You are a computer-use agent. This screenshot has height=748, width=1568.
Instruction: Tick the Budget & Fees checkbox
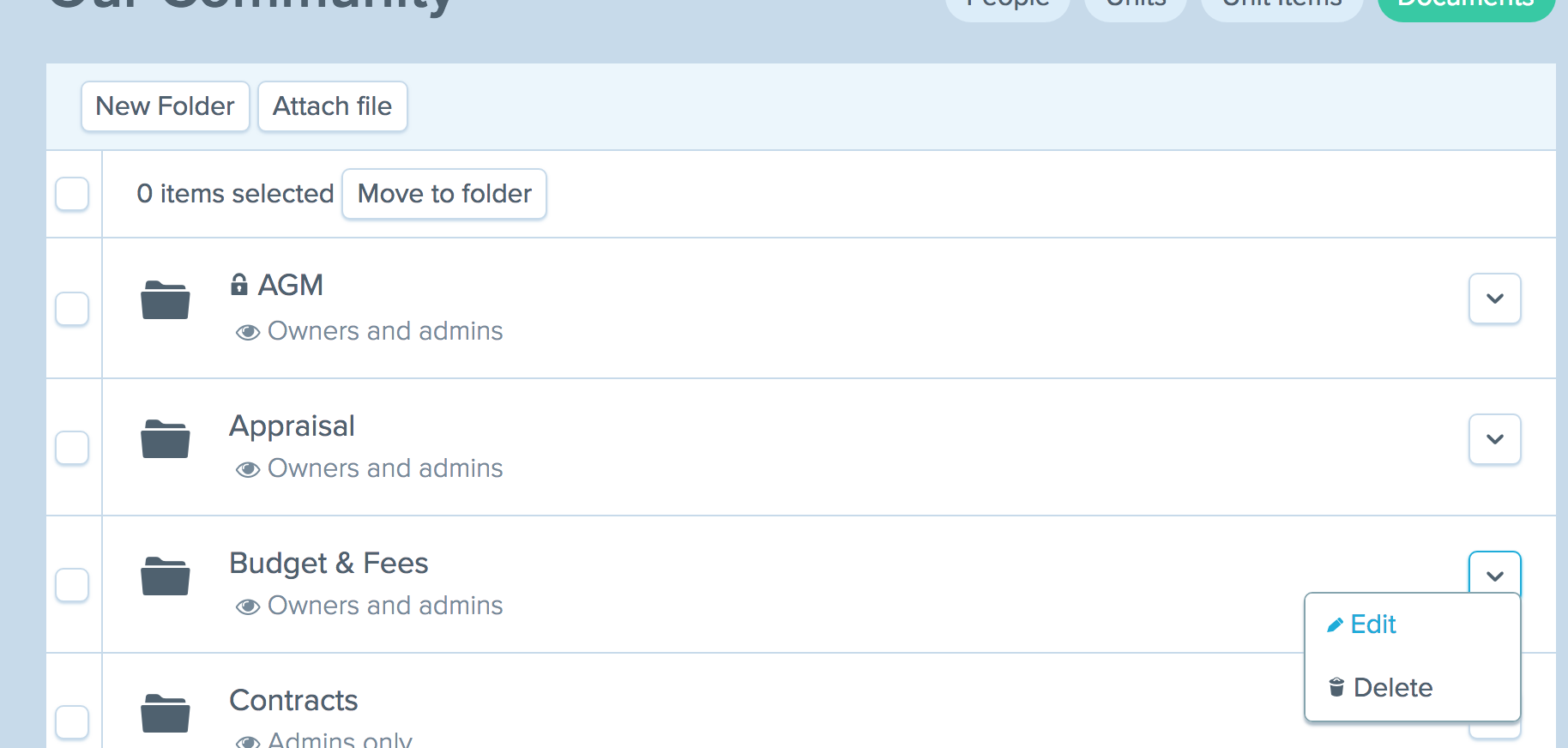tap(72, 585)
